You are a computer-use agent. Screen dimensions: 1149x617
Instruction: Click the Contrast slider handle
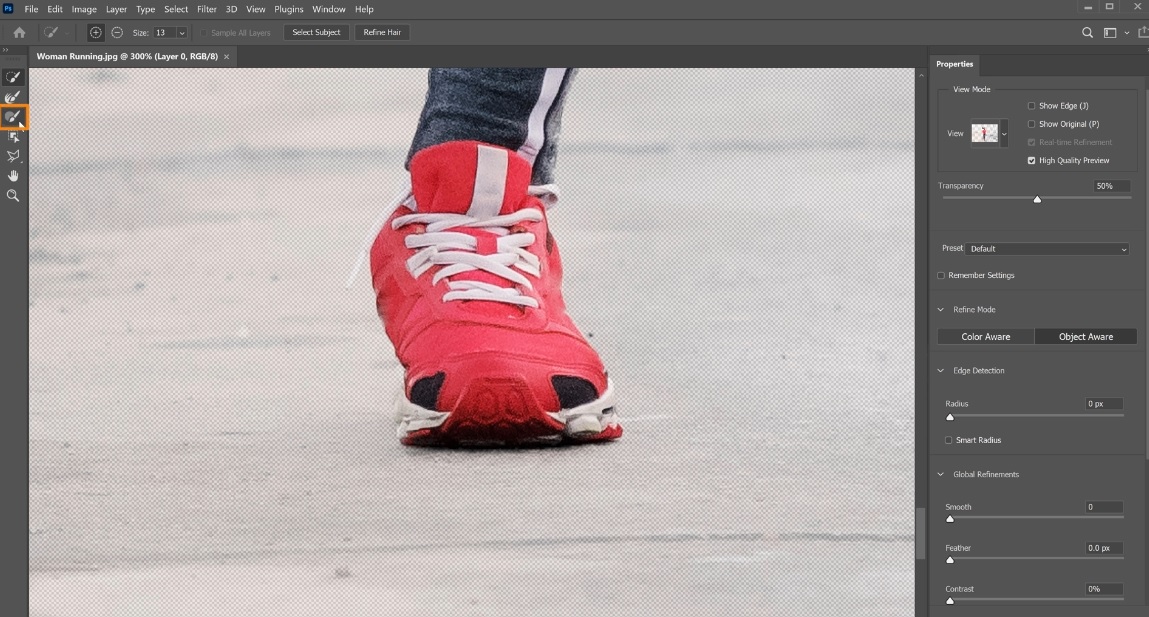point(950,601)
